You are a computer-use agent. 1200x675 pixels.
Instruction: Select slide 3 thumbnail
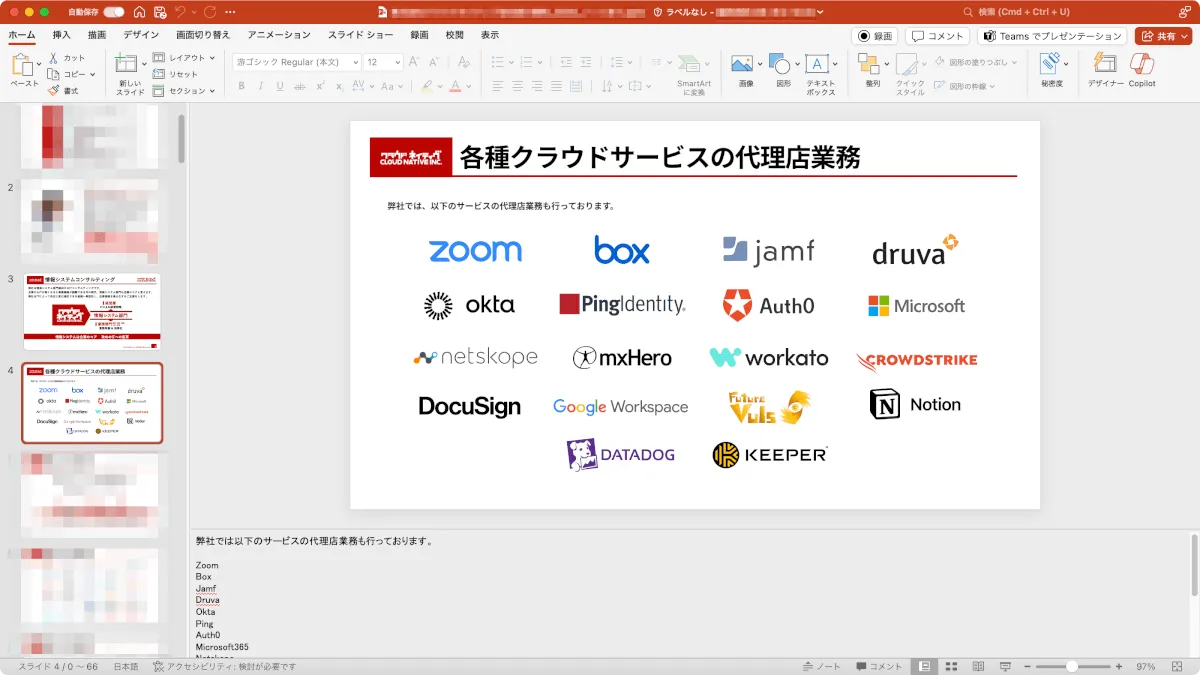point(92,312)
